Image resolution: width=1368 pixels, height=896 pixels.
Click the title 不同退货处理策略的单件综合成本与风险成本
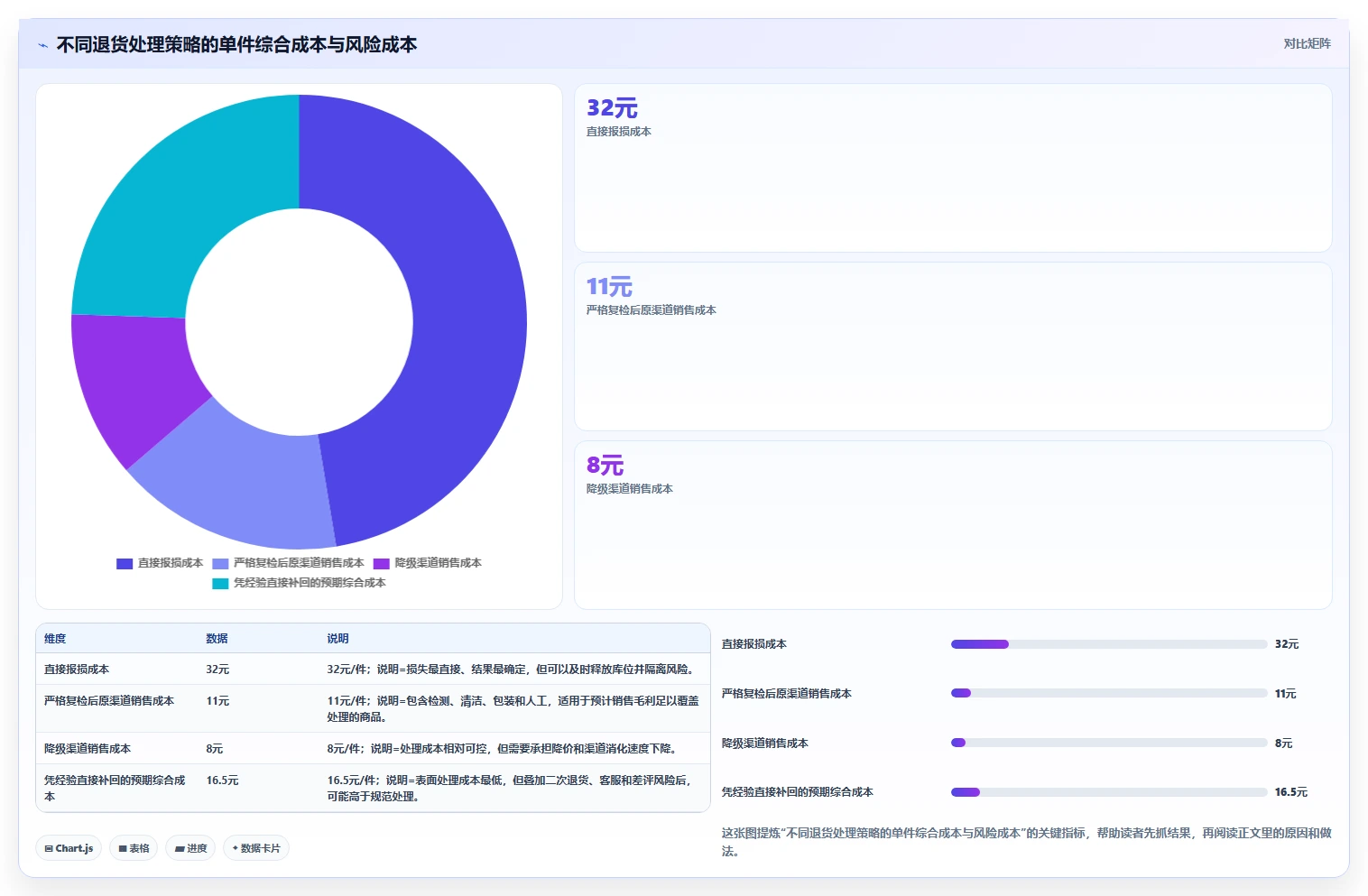[236, 45]
